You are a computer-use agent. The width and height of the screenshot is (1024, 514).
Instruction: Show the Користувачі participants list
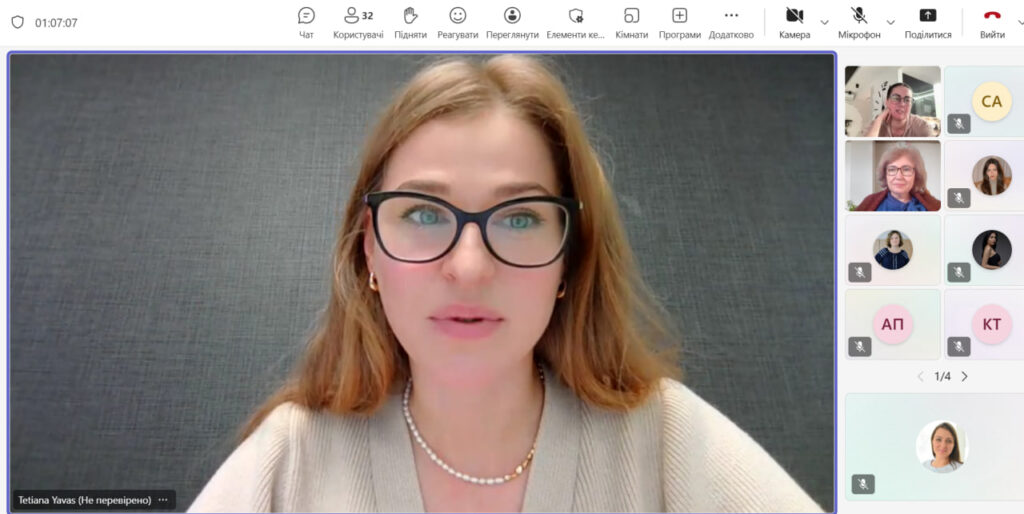(x=358, y=22)
